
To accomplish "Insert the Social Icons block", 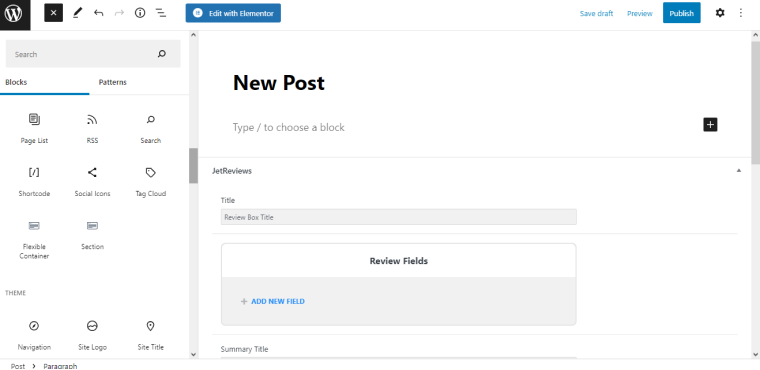I will [92, 181].
